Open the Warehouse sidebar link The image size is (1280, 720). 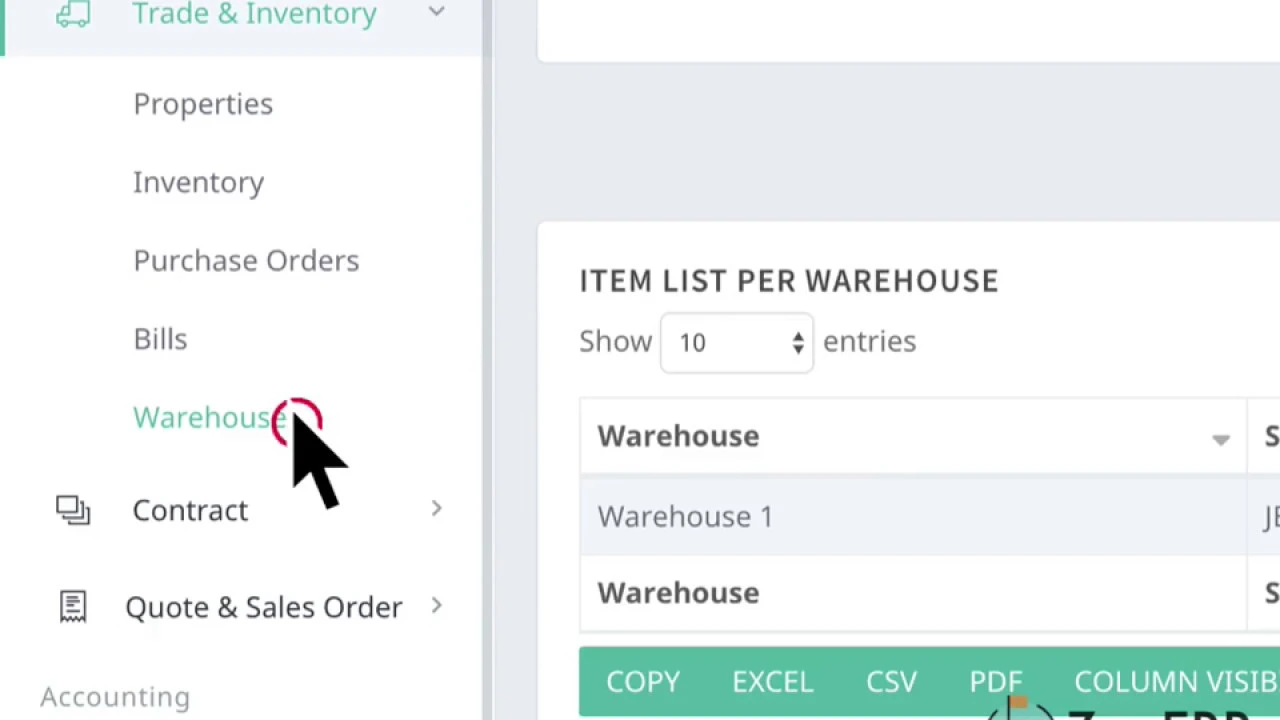pos(203,417)
